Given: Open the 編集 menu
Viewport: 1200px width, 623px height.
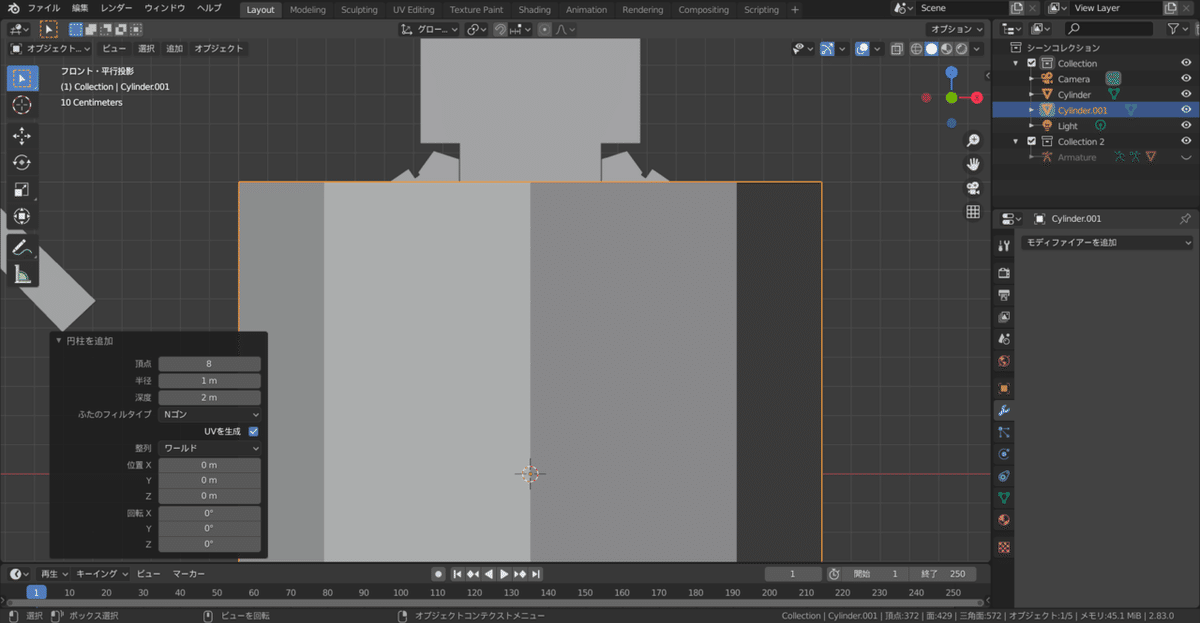Looking at the screenshot, I should [80, 8].
